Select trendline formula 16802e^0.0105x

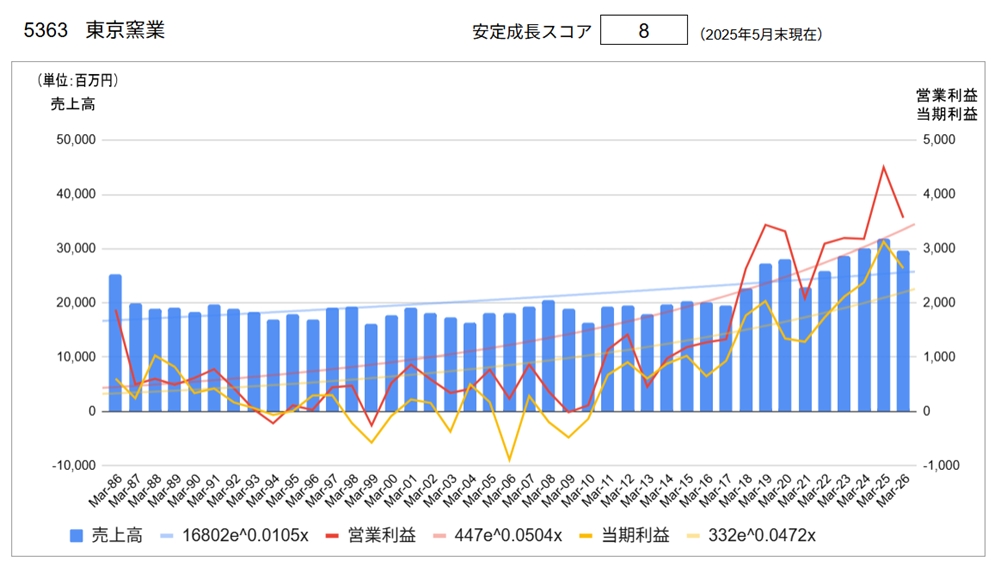246,535
